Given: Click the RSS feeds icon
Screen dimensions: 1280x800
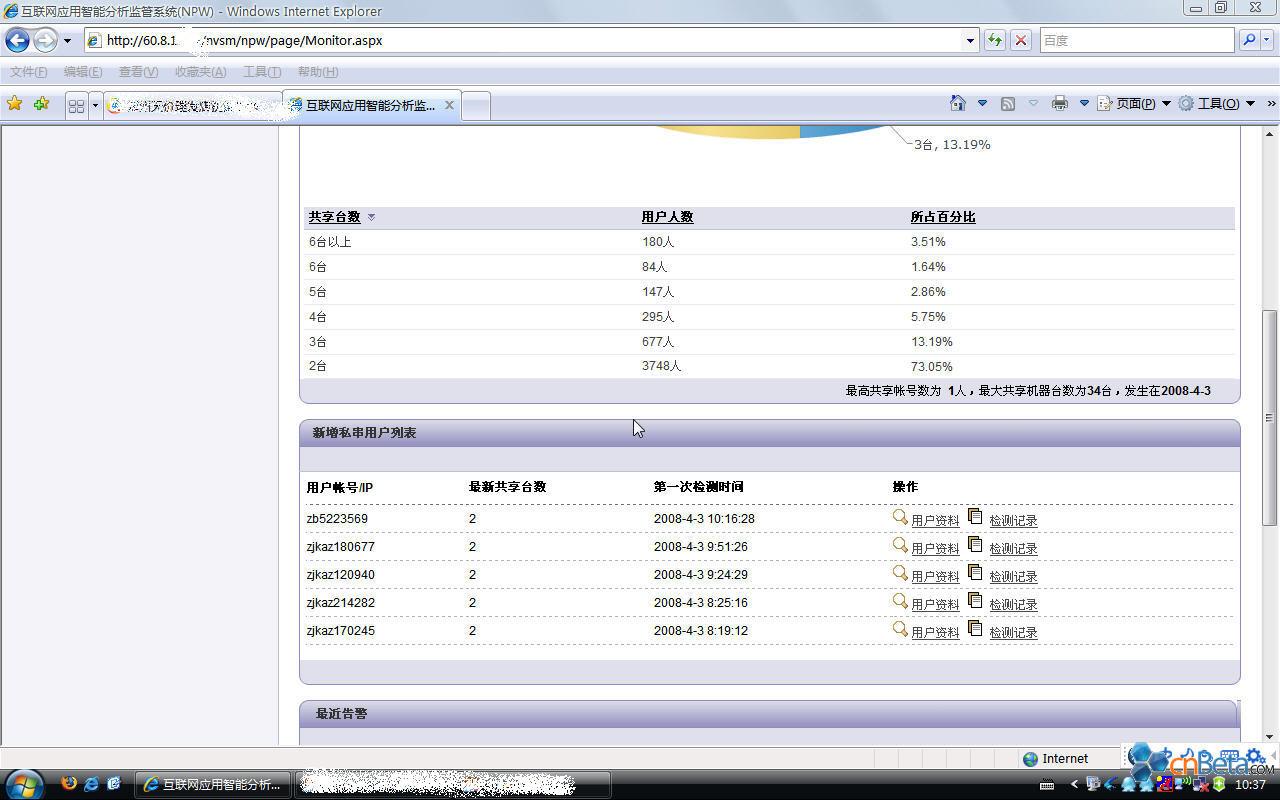Looking at the screenshot, I should (1008, 104).
